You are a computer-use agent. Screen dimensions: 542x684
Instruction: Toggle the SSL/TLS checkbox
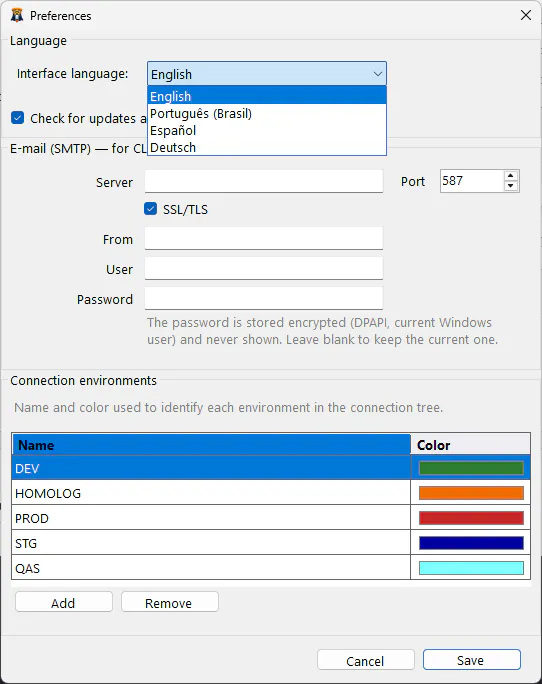point(150,209)
